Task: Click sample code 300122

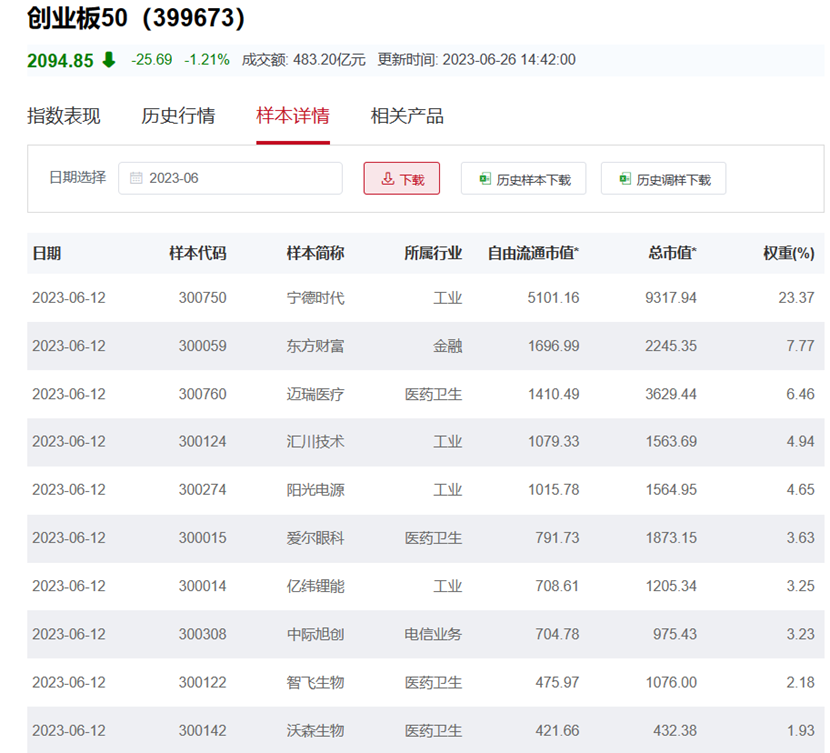Action: (x=202, y=682)
